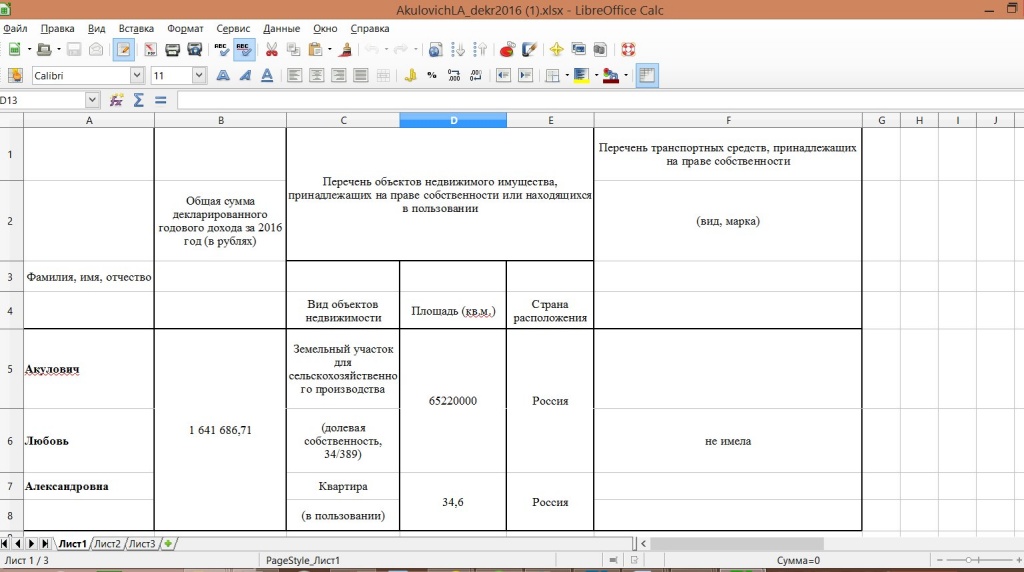Click the status bar zoom slider

point(978,560)
